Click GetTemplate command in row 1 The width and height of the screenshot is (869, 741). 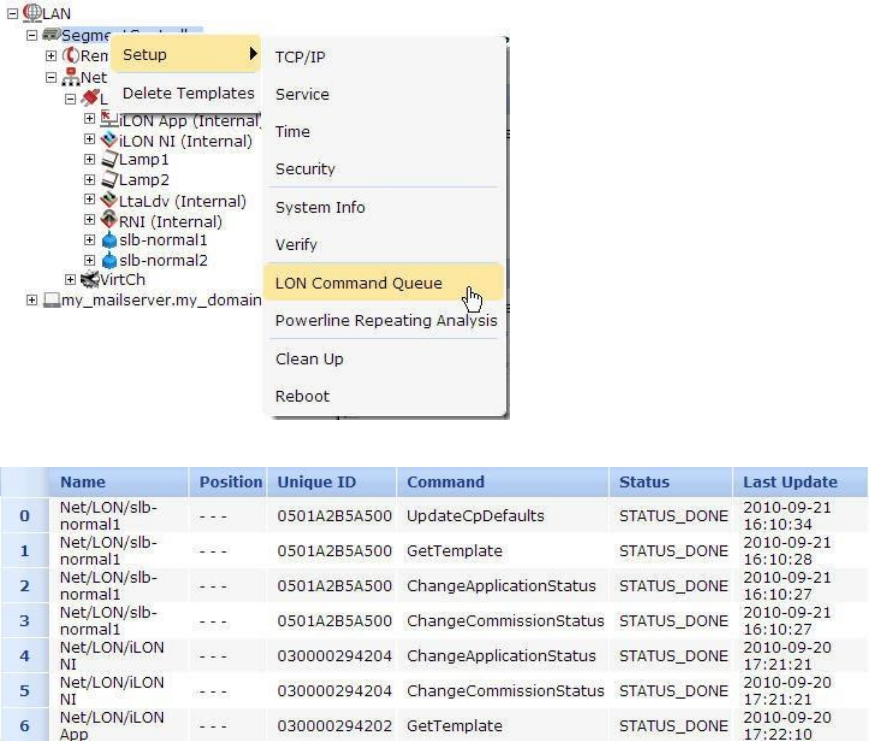point(454,551)
